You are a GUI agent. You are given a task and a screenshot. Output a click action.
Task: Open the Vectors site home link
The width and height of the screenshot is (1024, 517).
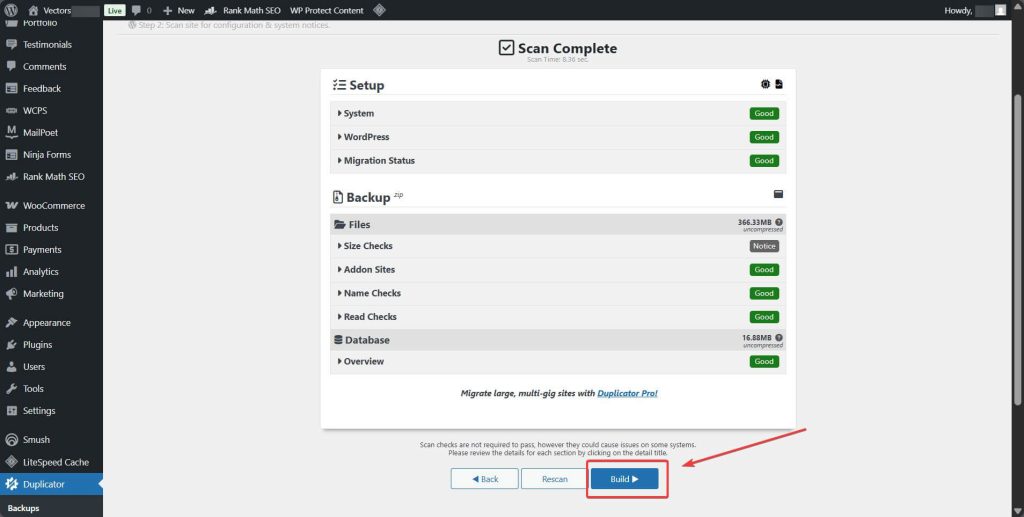coord(50,10)
